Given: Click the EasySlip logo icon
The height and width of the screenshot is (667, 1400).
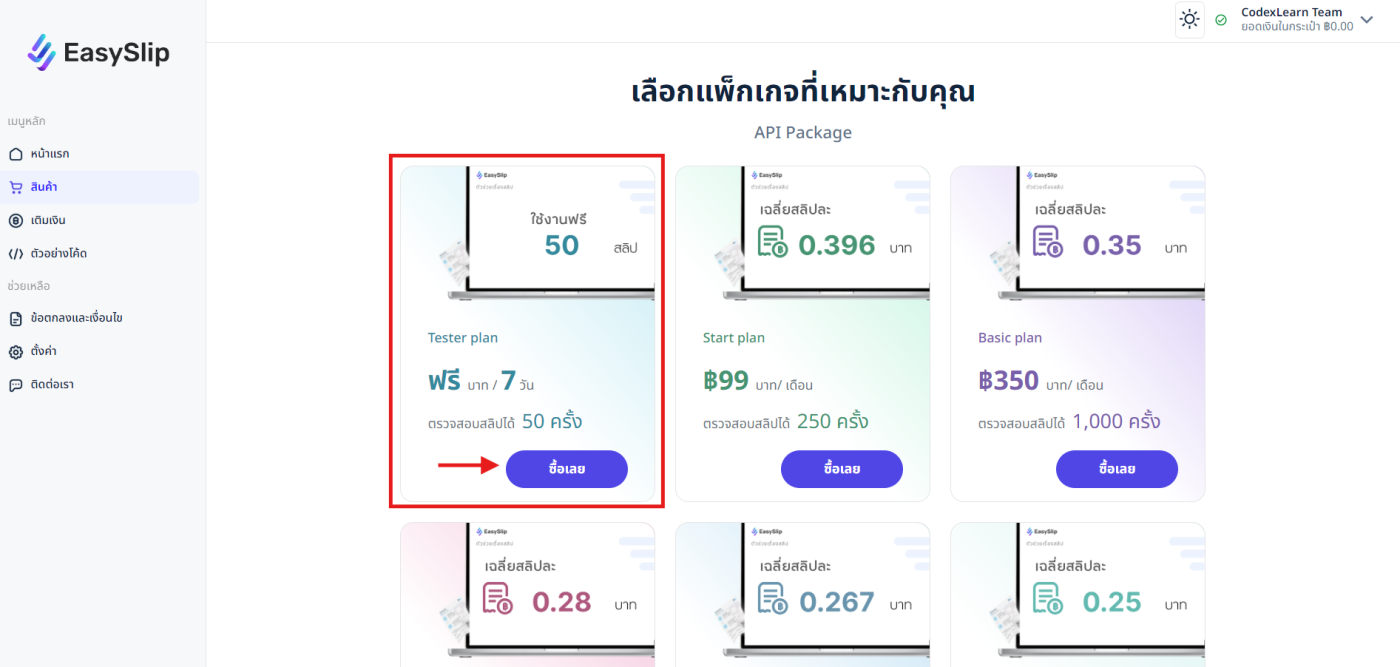Looking at the screenshot, I should [x=42, y=53].
